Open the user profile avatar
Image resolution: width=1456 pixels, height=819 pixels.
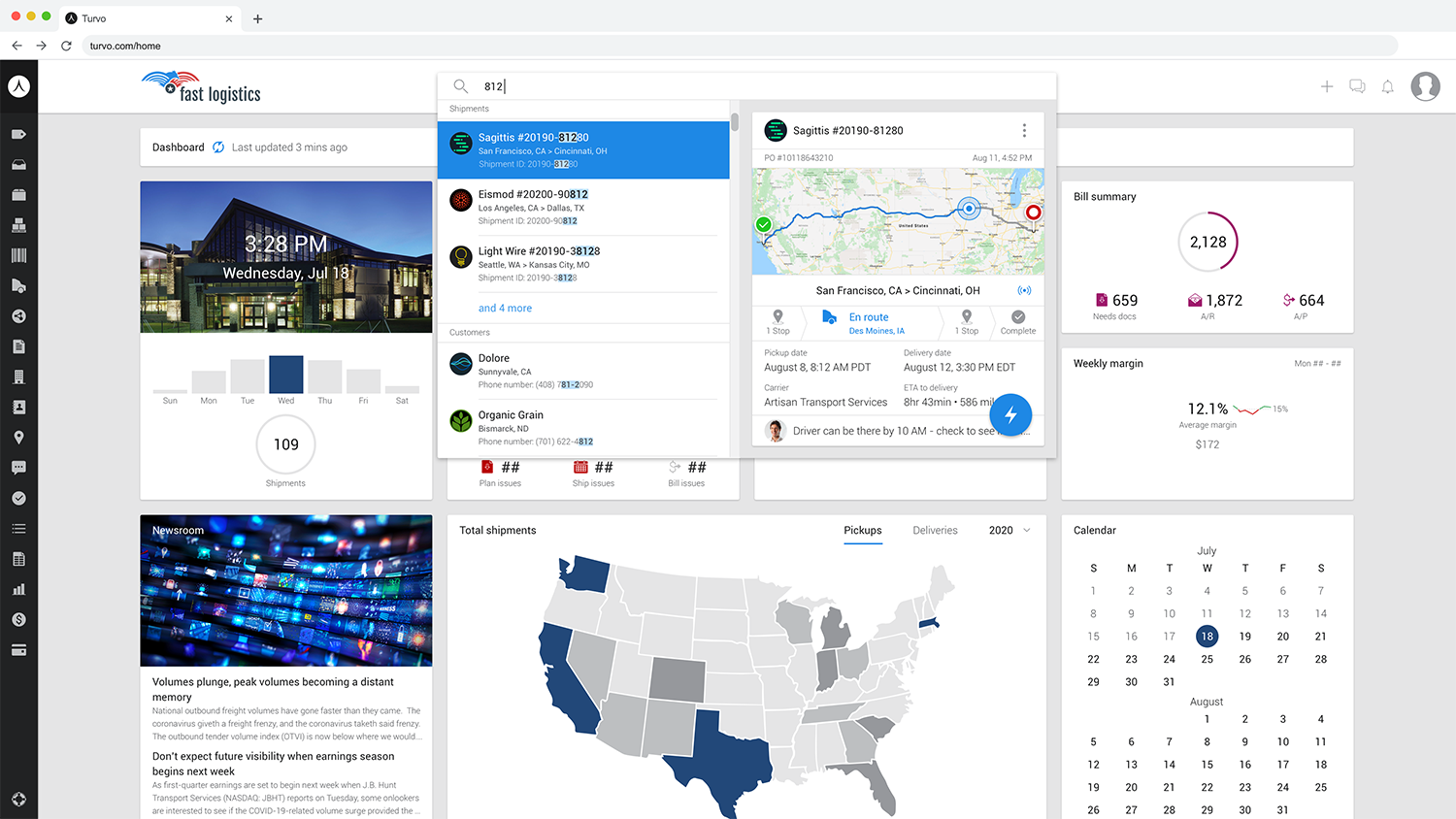[1425, 86]
